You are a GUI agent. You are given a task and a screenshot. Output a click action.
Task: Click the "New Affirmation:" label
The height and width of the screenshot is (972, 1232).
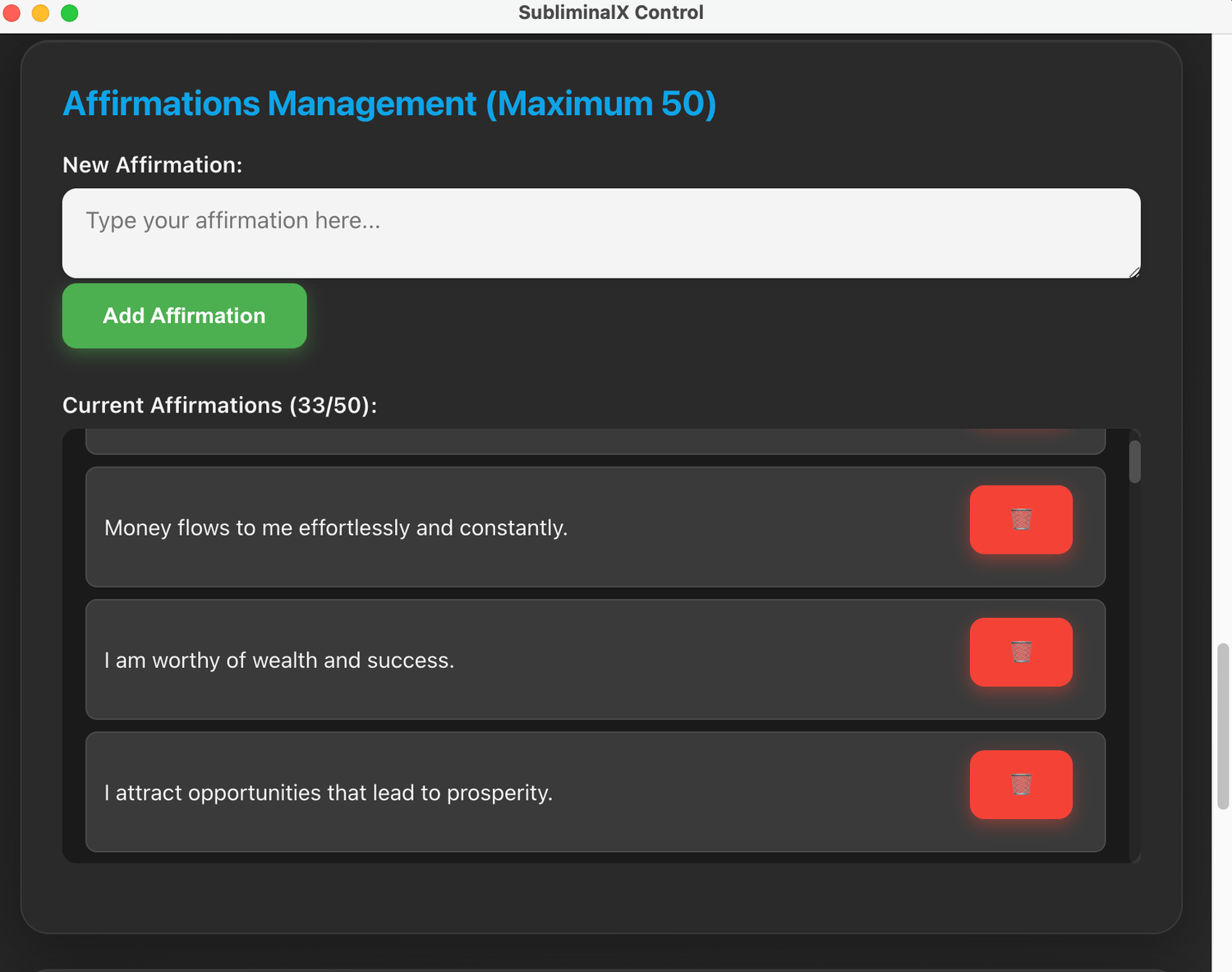[x=153, y=165]
